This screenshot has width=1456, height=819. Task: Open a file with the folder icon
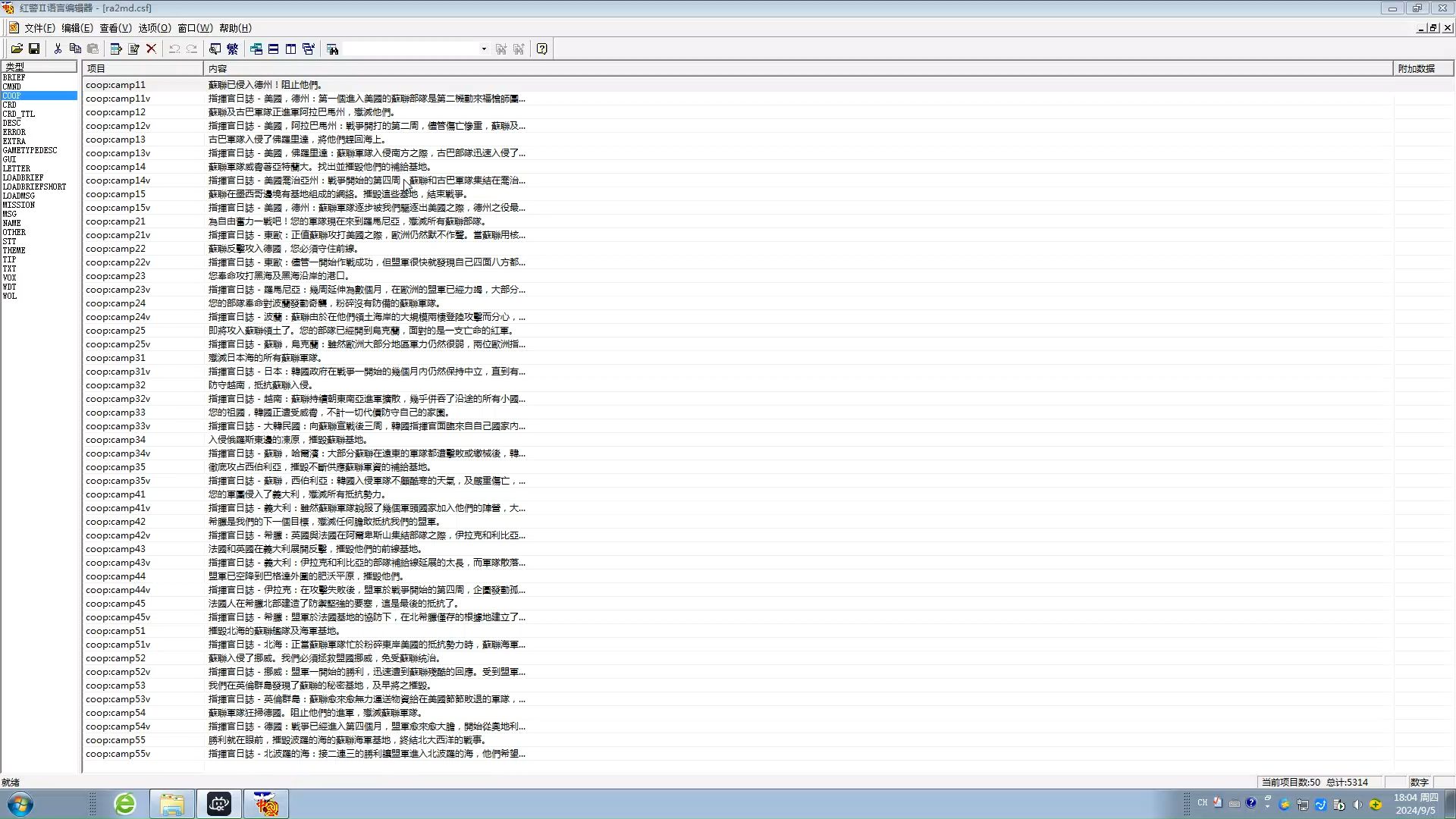point(17,49)
